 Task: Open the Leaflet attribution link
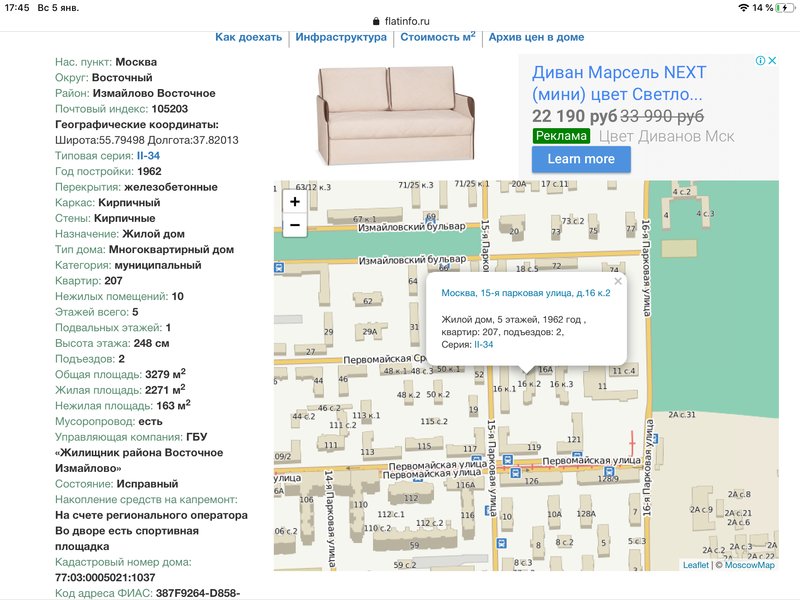pos(695,565)
